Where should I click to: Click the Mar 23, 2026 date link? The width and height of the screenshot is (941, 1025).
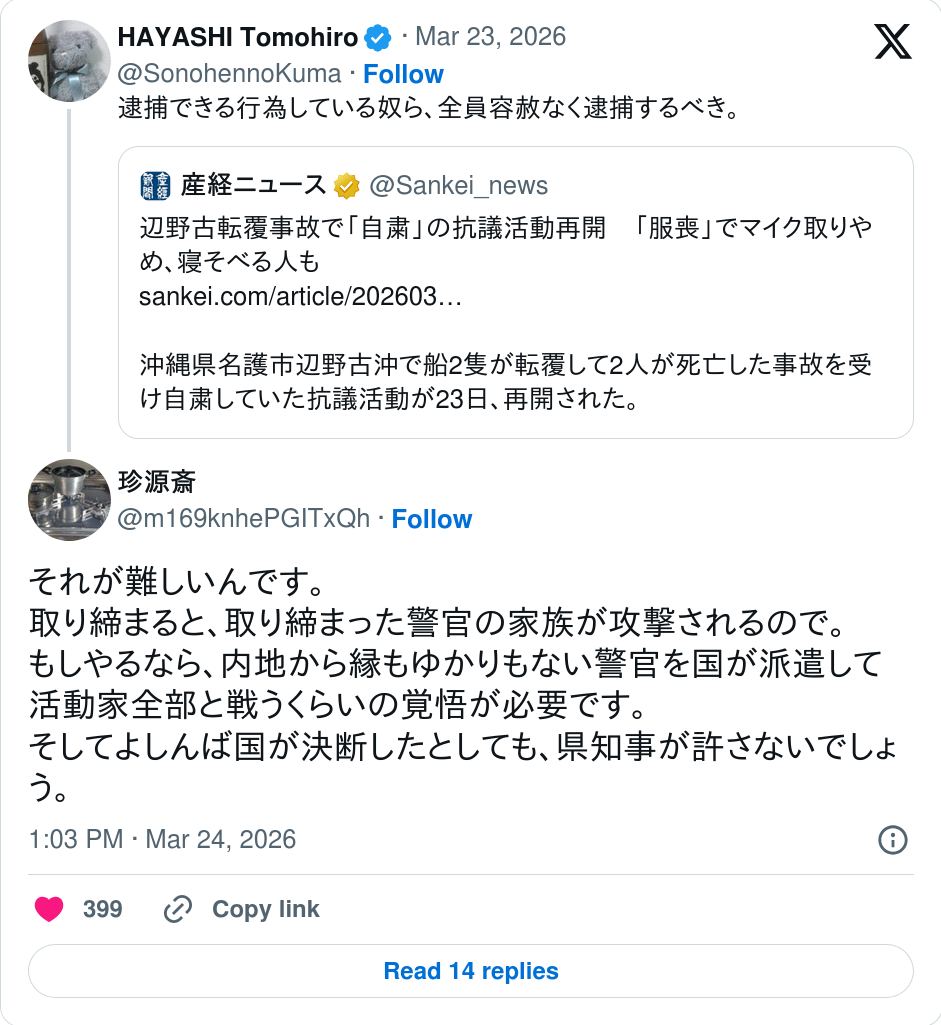pos(490,38)
